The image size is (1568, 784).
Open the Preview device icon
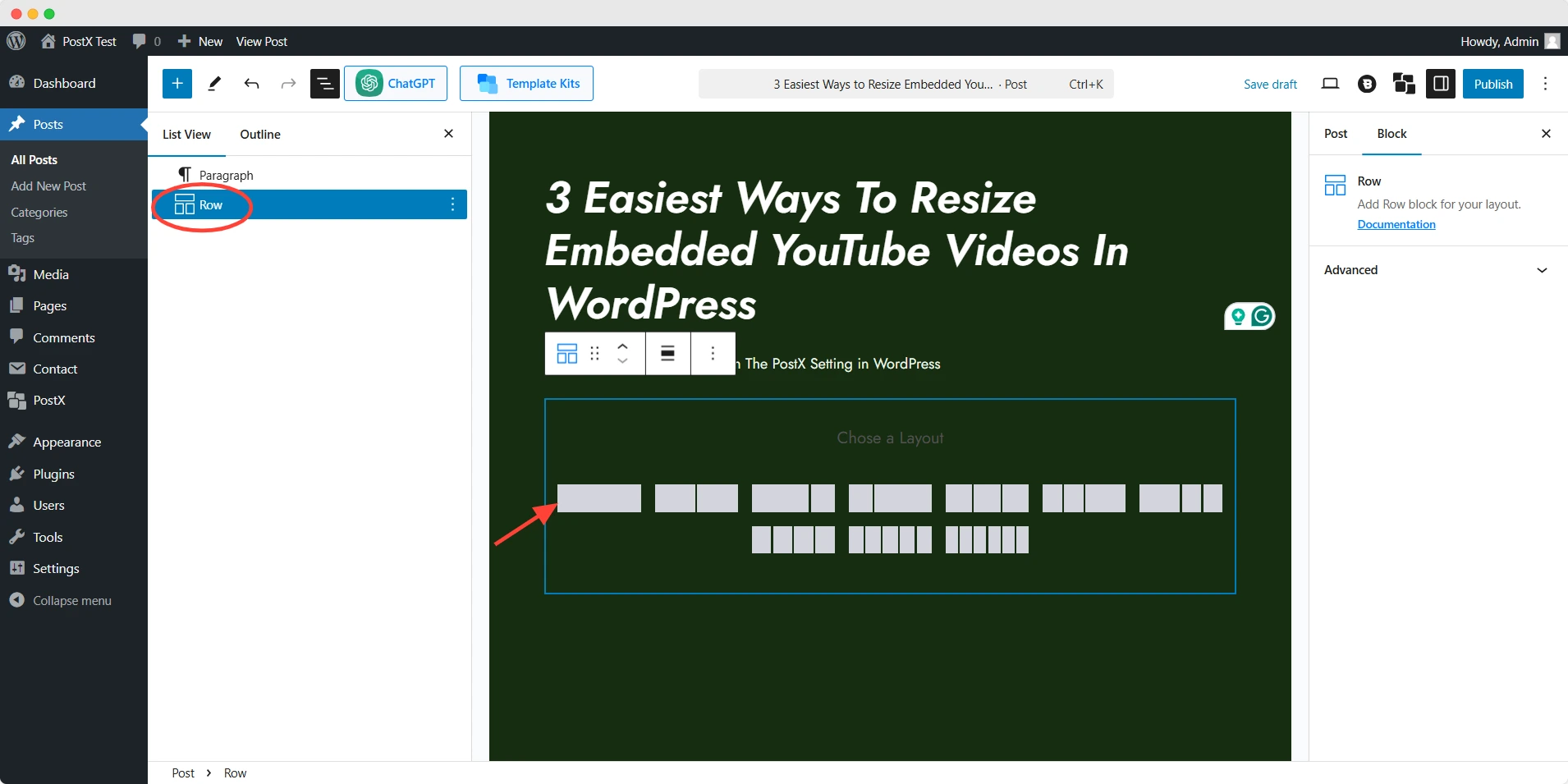[1330, 84]
